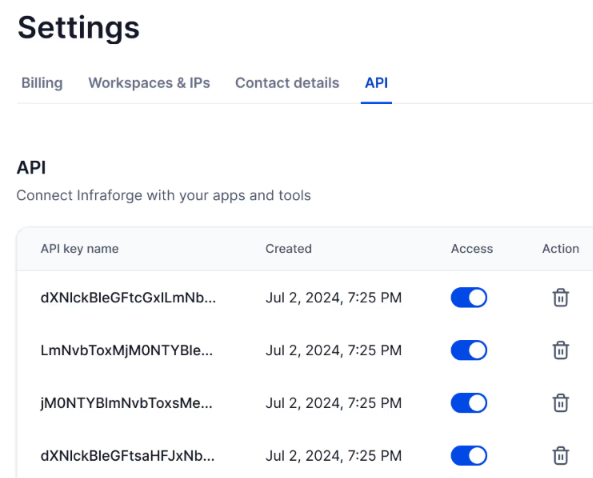Viewport: 593px width, 478px height.
Task: Click the Action column header
Action: pyautogui.click(x=560, y=249)
